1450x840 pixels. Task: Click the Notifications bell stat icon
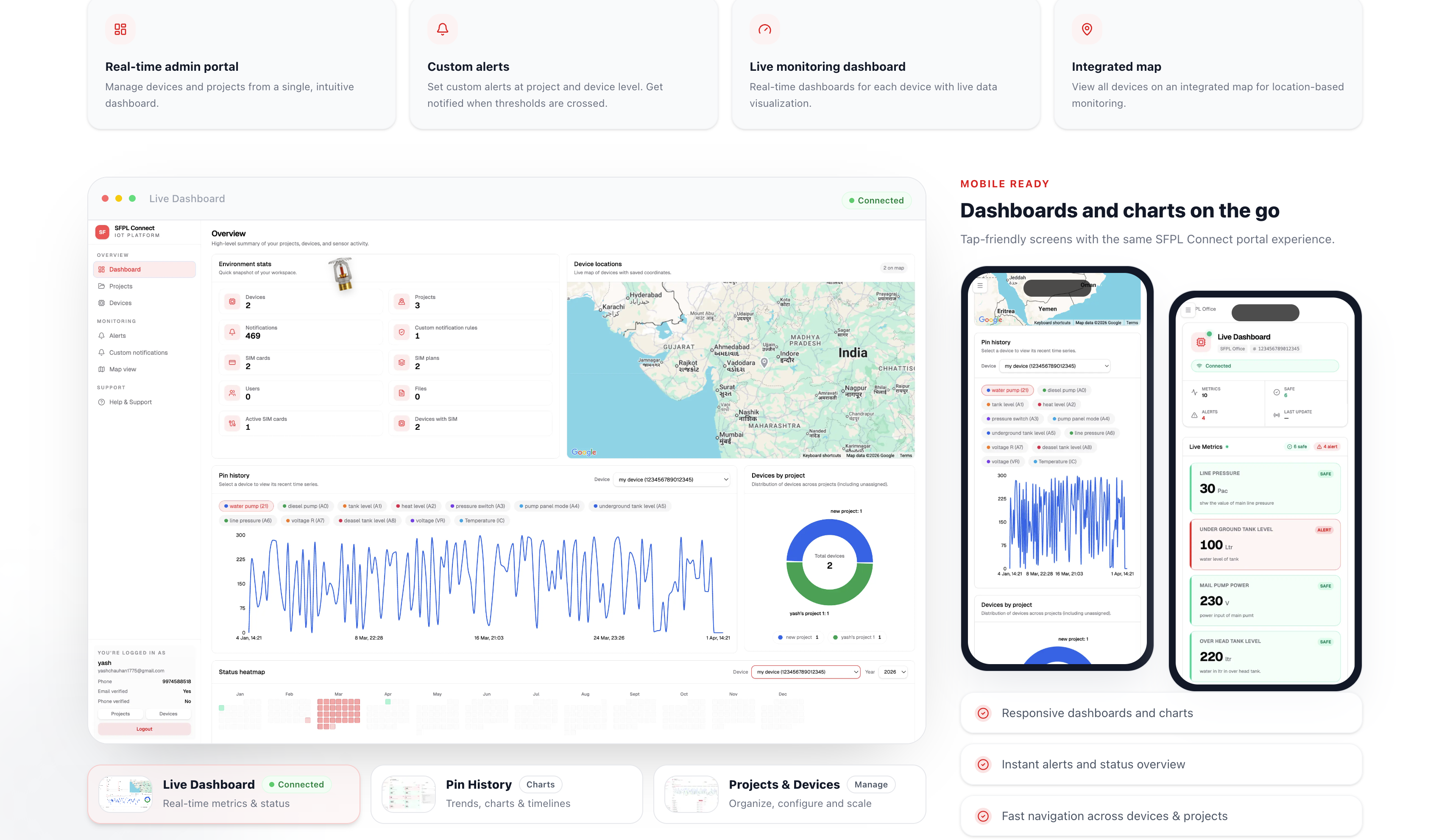point(232,332)
